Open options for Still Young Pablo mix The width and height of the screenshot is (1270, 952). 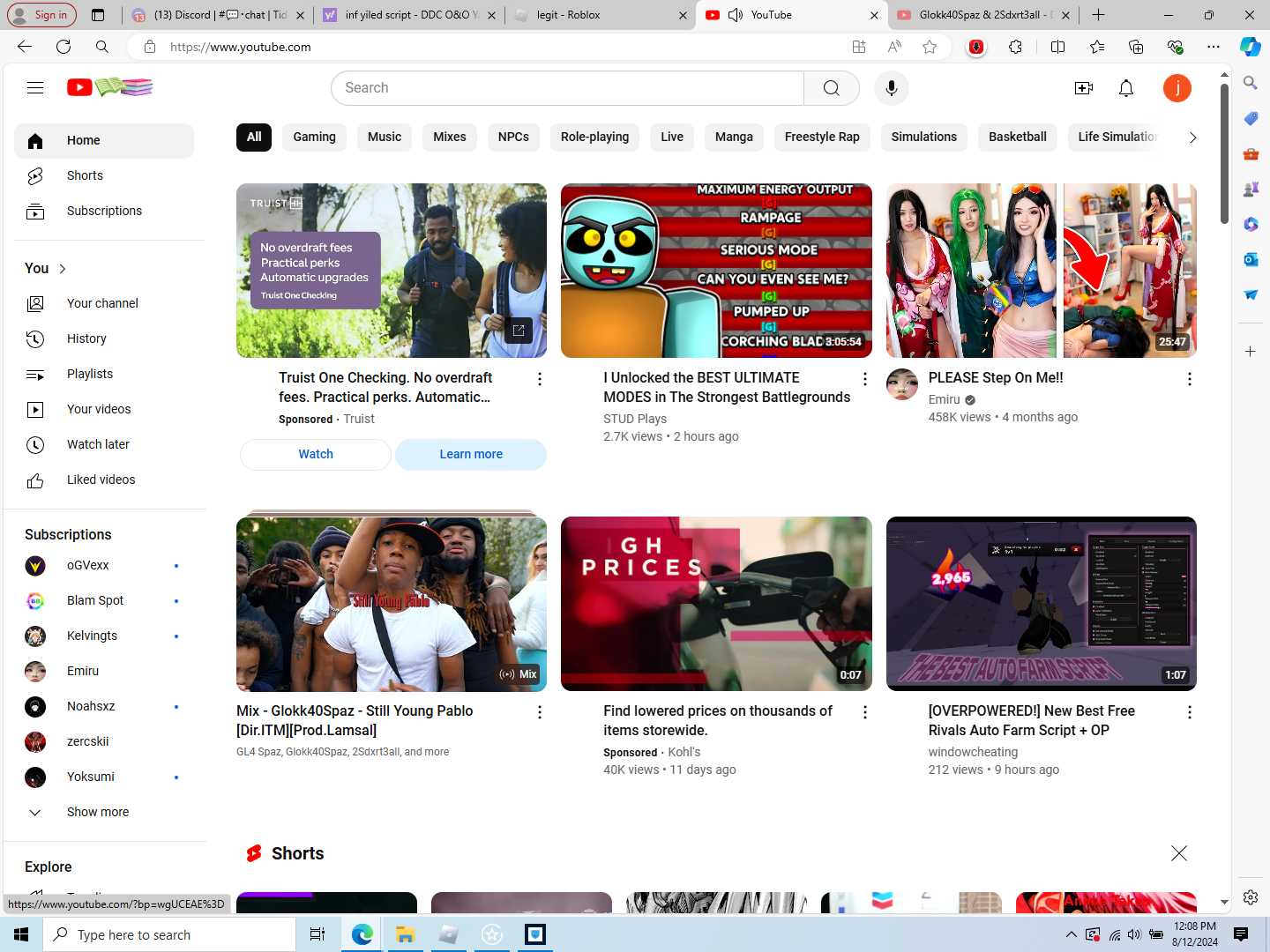(x=540, y=712)
